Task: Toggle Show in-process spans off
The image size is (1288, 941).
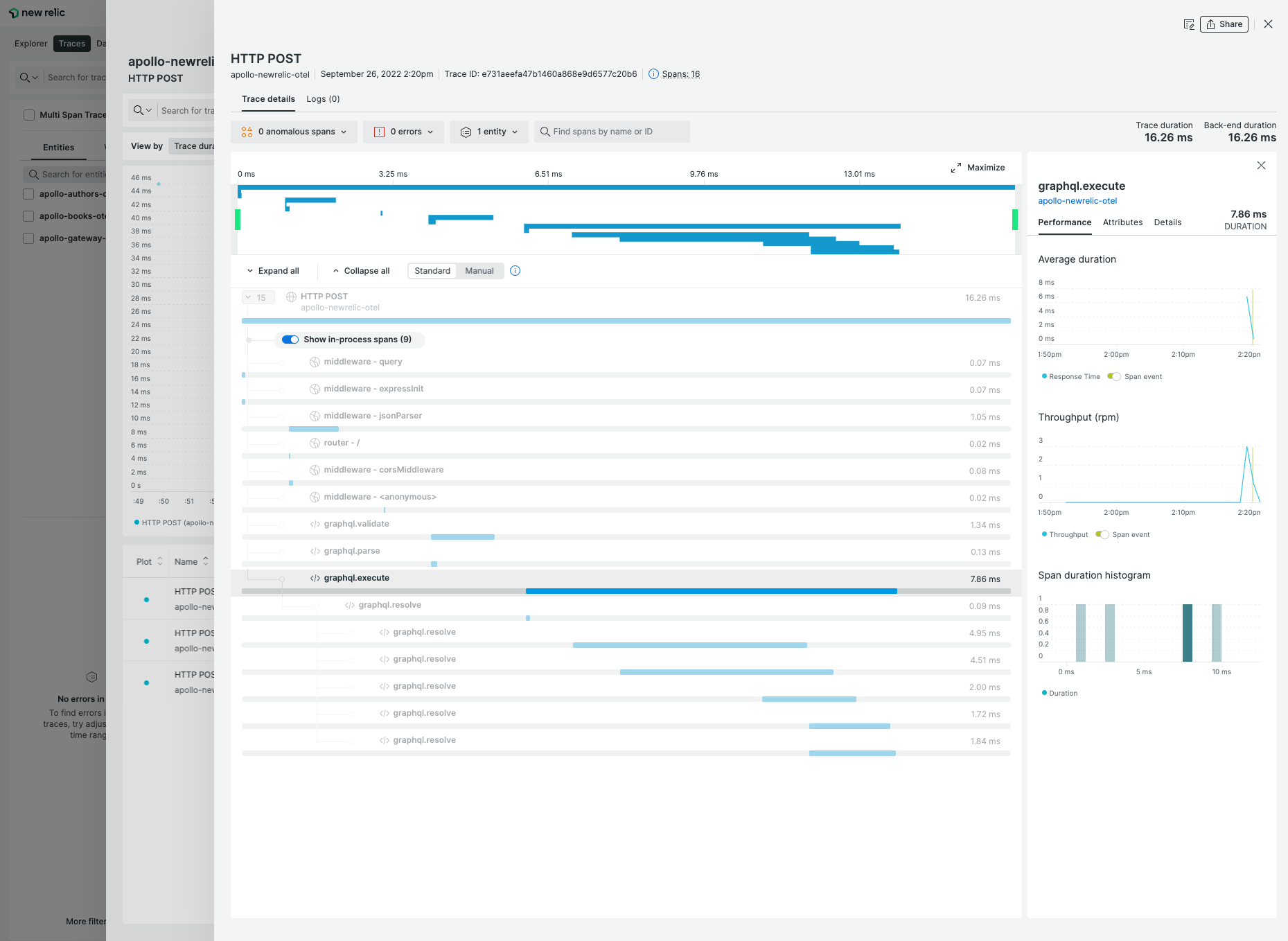Action: point(290,340)
